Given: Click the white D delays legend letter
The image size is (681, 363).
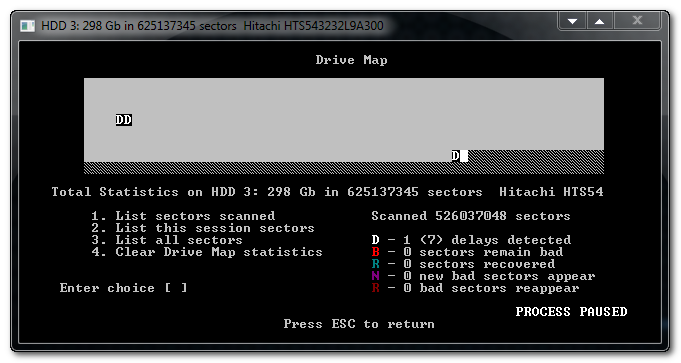Looking at the screenshot, I should [376, 240].
